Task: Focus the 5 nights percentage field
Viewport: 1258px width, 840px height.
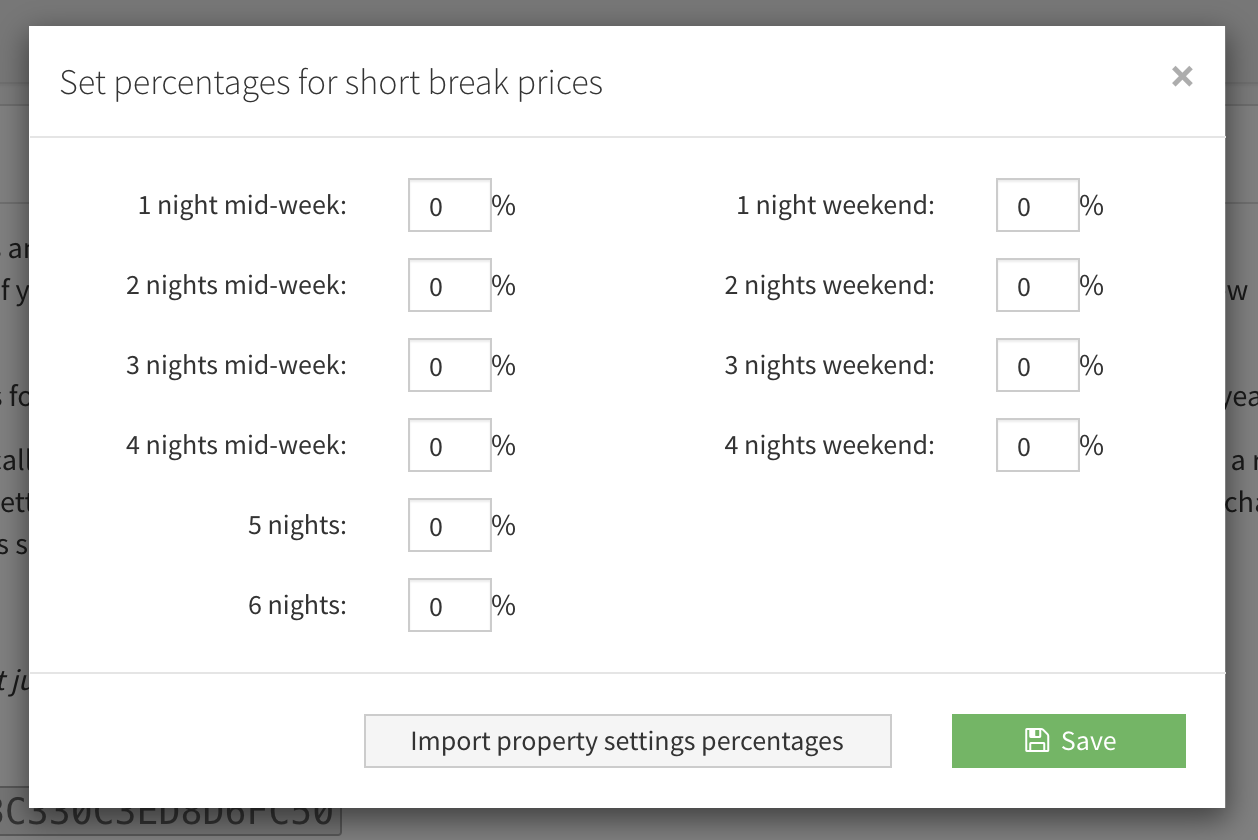Action: click(x=450, y=525)
